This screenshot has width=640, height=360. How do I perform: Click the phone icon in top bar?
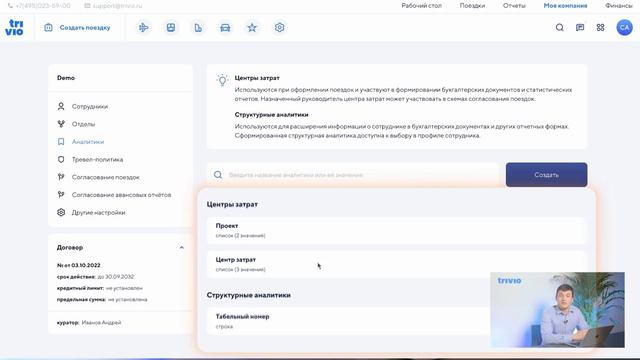pos(10,6)
